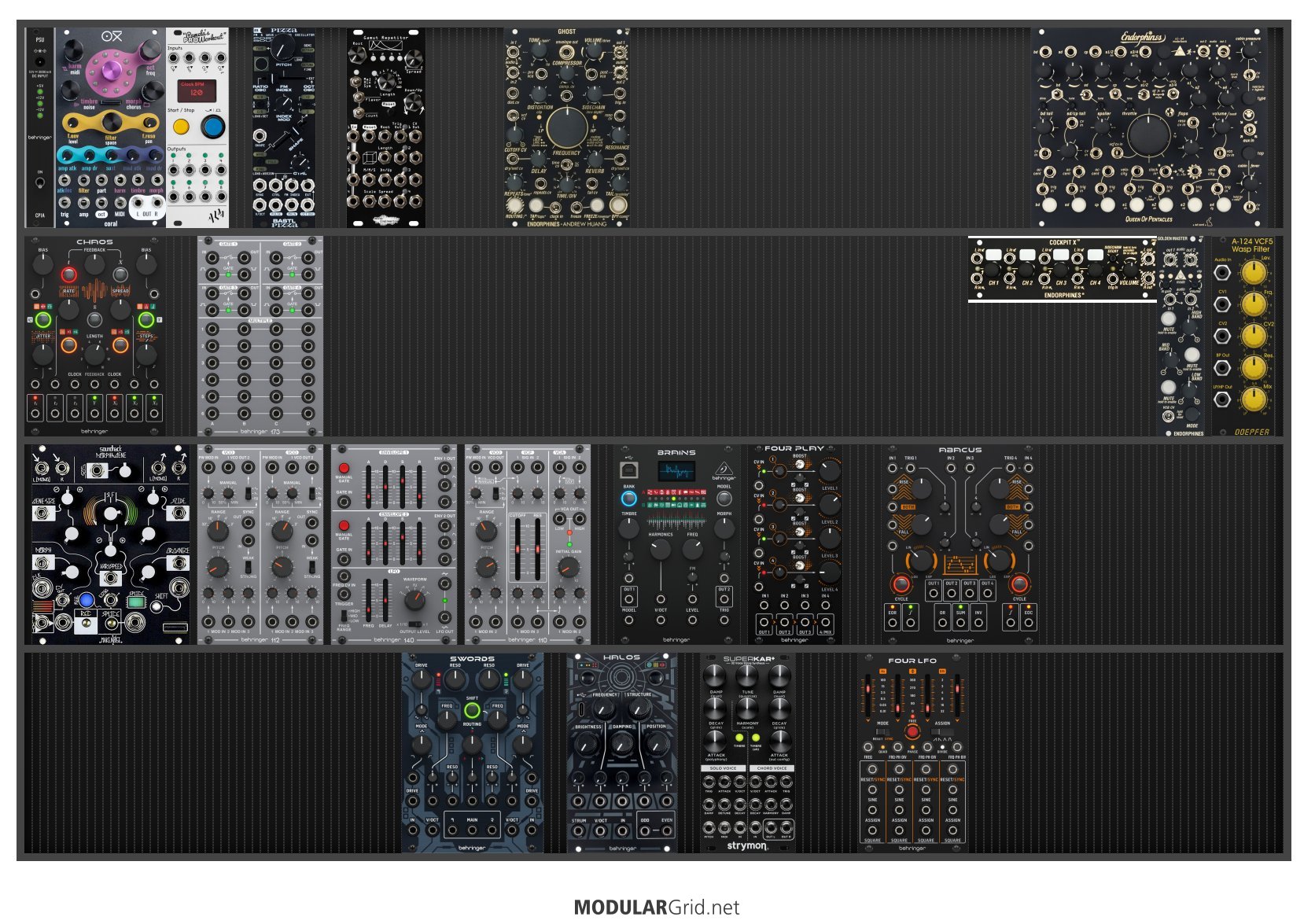Select the Morphagene module
The image size is (1315, 924).
(x=111, y=545)
